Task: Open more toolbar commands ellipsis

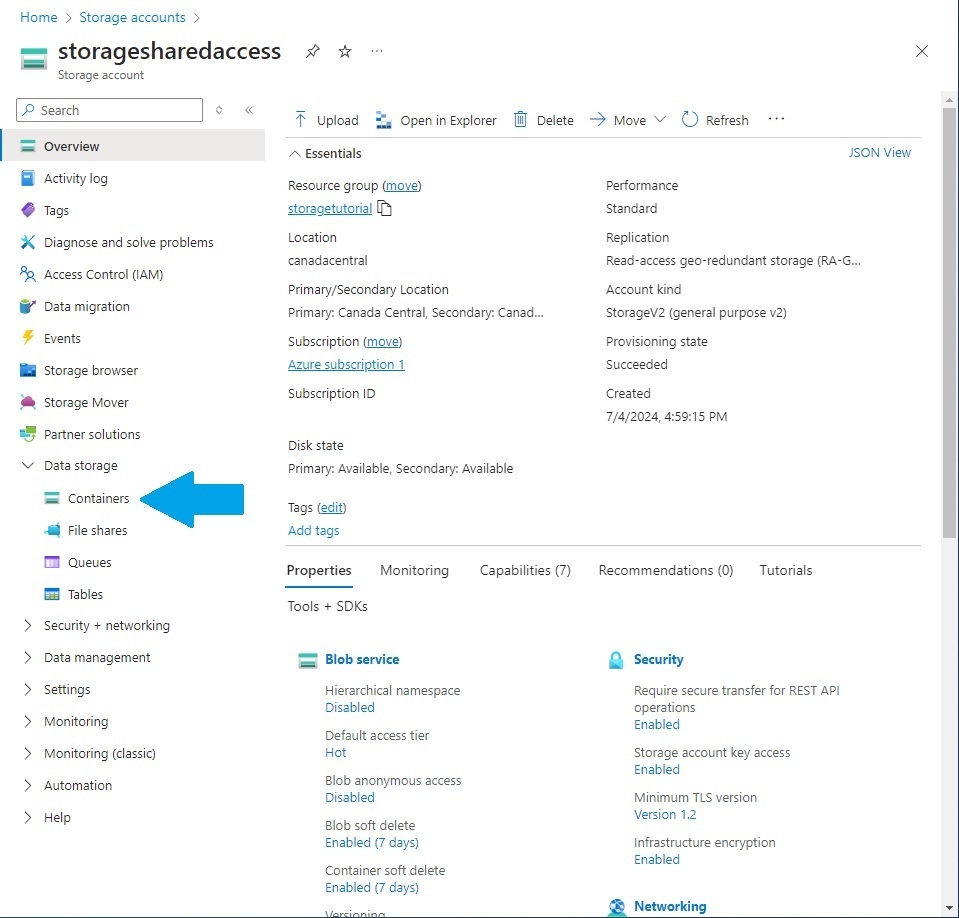Action: coord(776,119)
